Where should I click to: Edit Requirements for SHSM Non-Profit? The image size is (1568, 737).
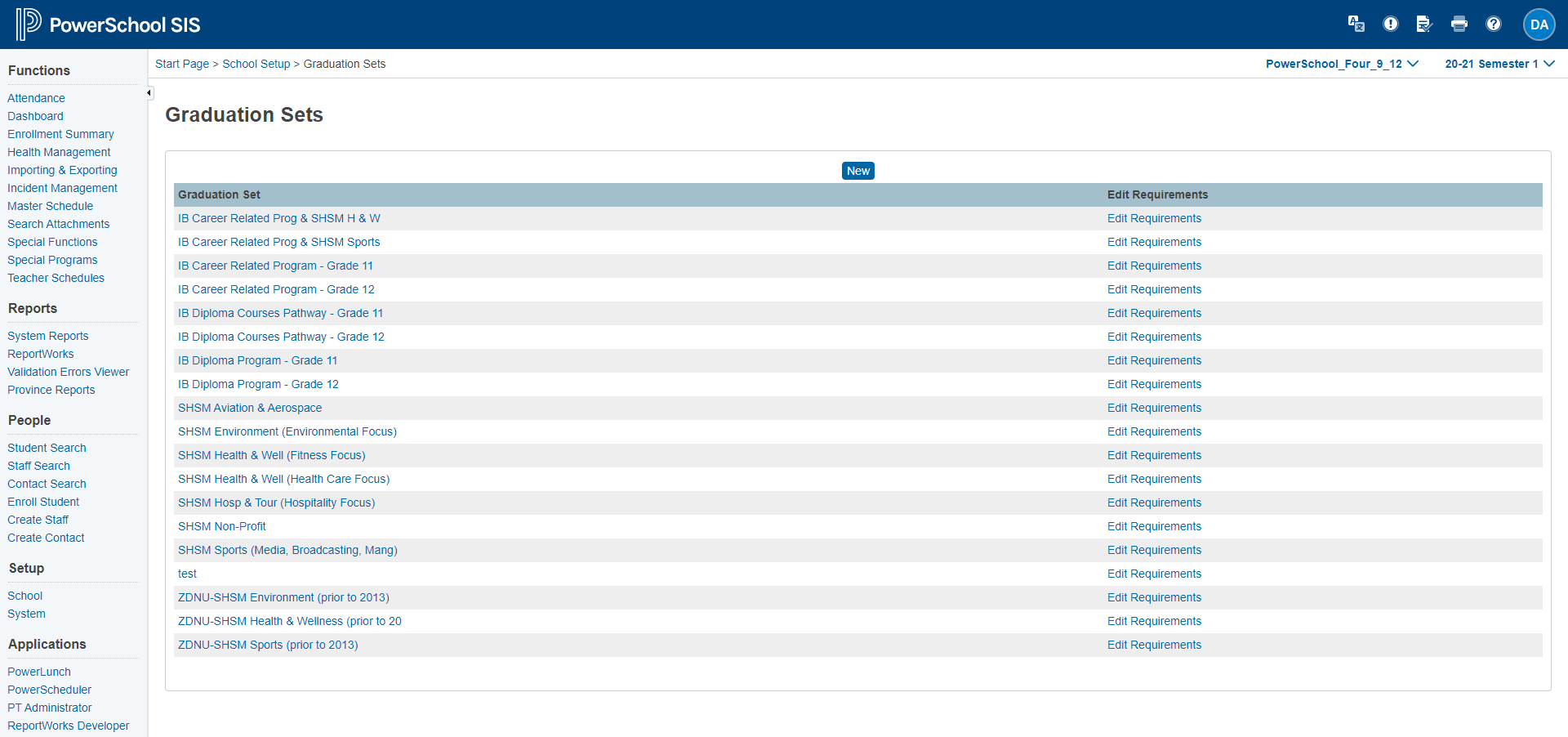point(1154,526)
